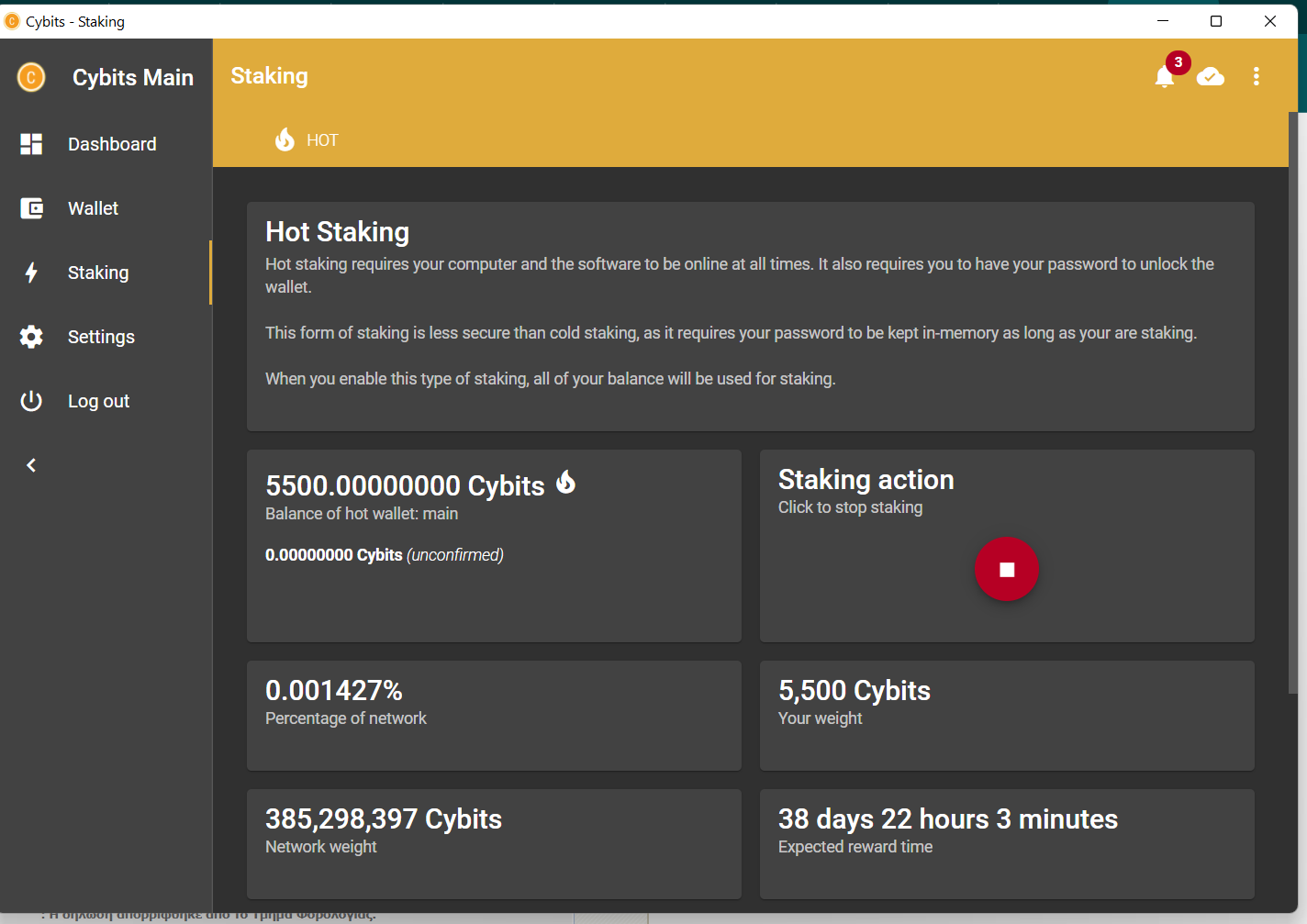This screenshot has width=1307, height=924.
Task: Stop staking with the red stop button
Action: tap(1006, 569)
